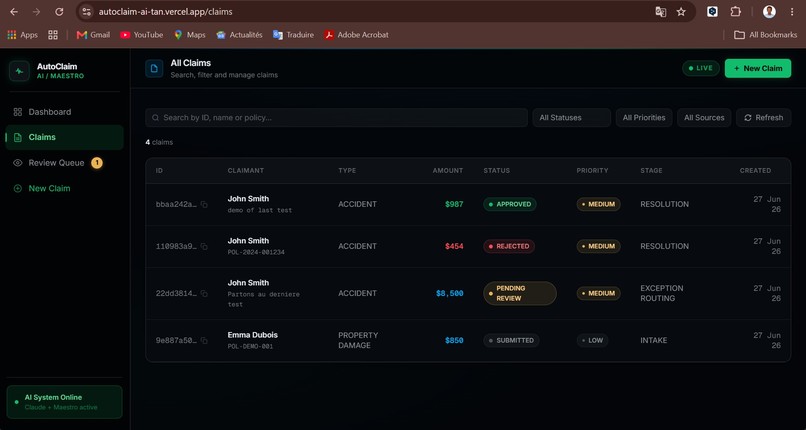Copy claim ID 110983a9 with copy icon
The image size is (806, 430).
coord(204,247)
